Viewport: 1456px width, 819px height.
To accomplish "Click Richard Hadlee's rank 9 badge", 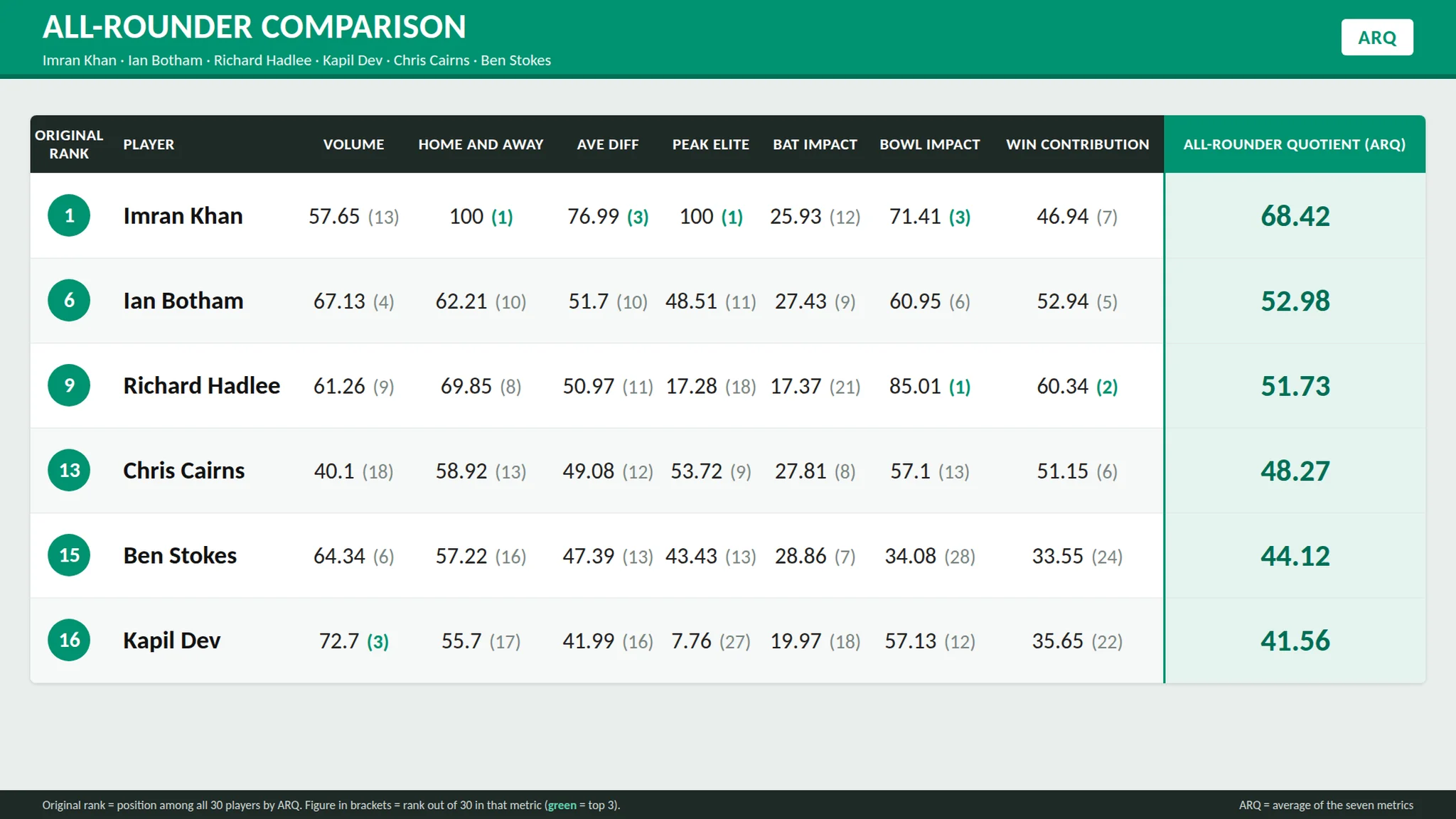I will [69, 385].
